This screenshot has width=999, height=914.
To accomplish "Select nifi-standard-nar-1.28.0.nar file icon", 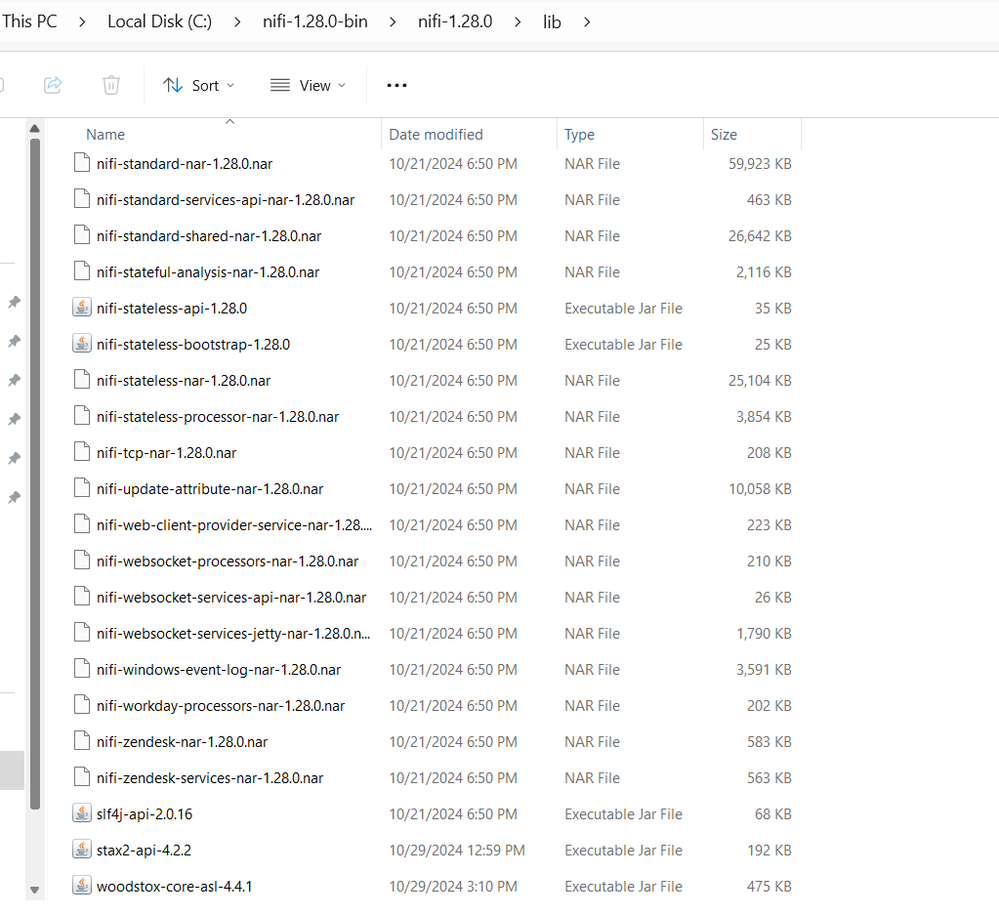I will (x=82, y=162).
